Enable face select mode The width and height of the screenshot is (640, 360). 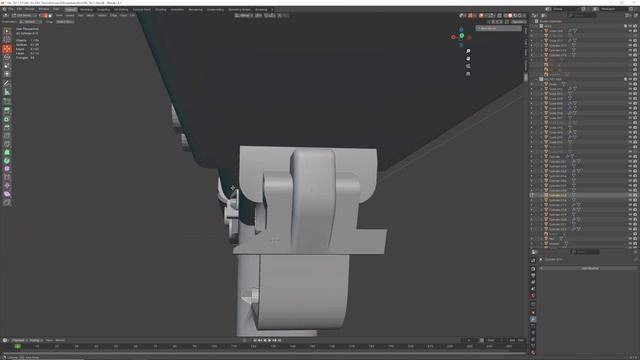[50, 16]
